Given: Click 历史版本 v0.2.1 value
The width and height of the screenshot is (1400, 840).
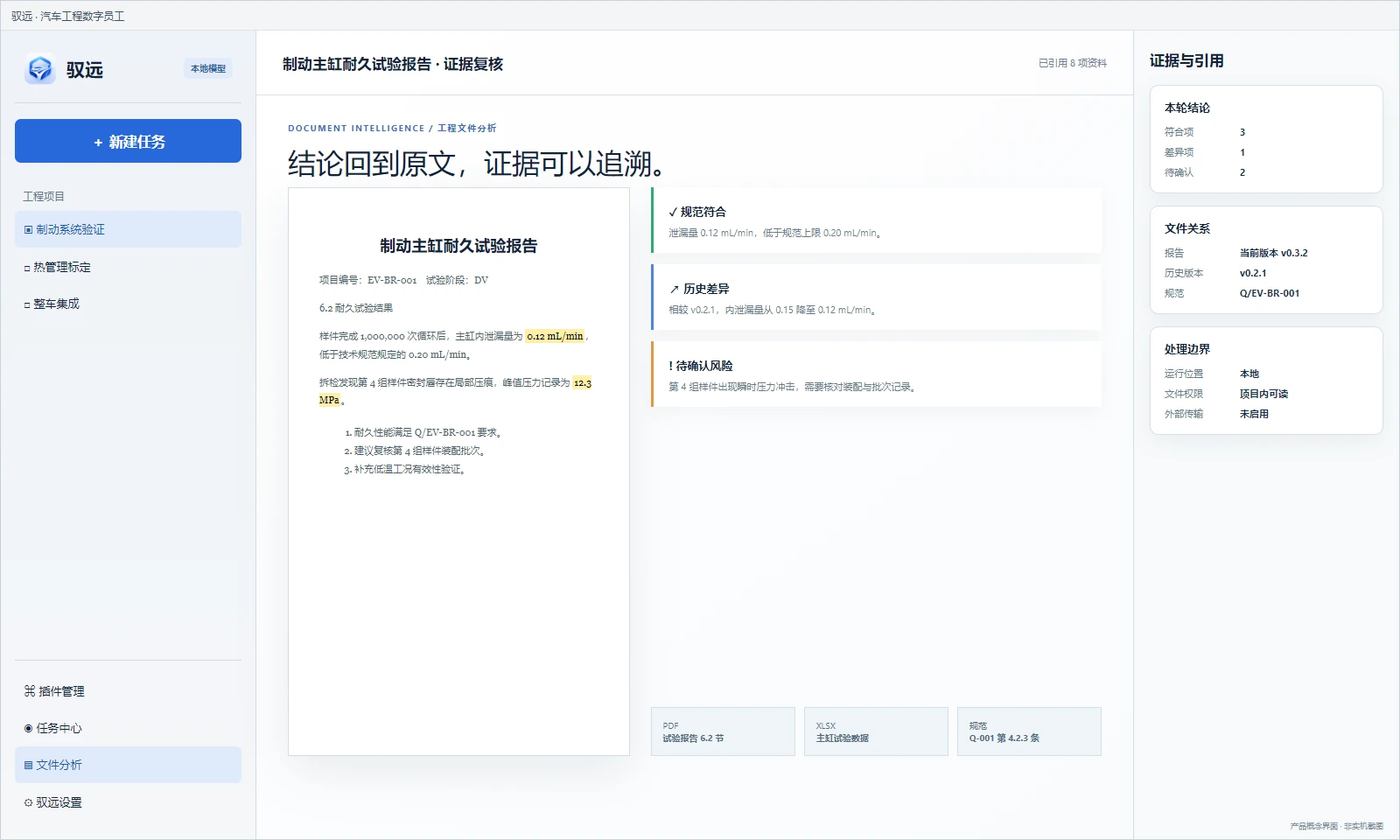Looking at the screenshot, I should point(1253,273).
